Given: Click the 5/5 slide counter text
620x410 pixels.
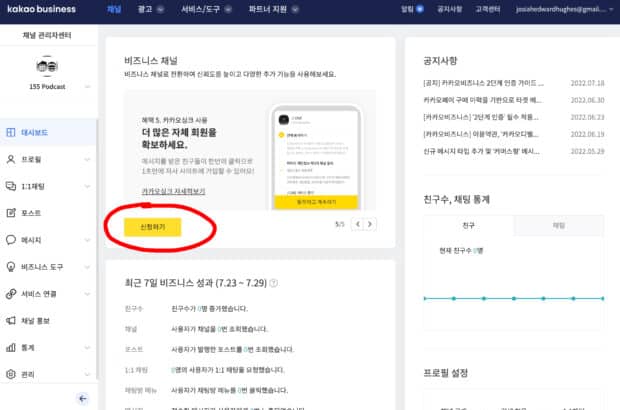Looking at the screenshot, I should coord(340,224).
